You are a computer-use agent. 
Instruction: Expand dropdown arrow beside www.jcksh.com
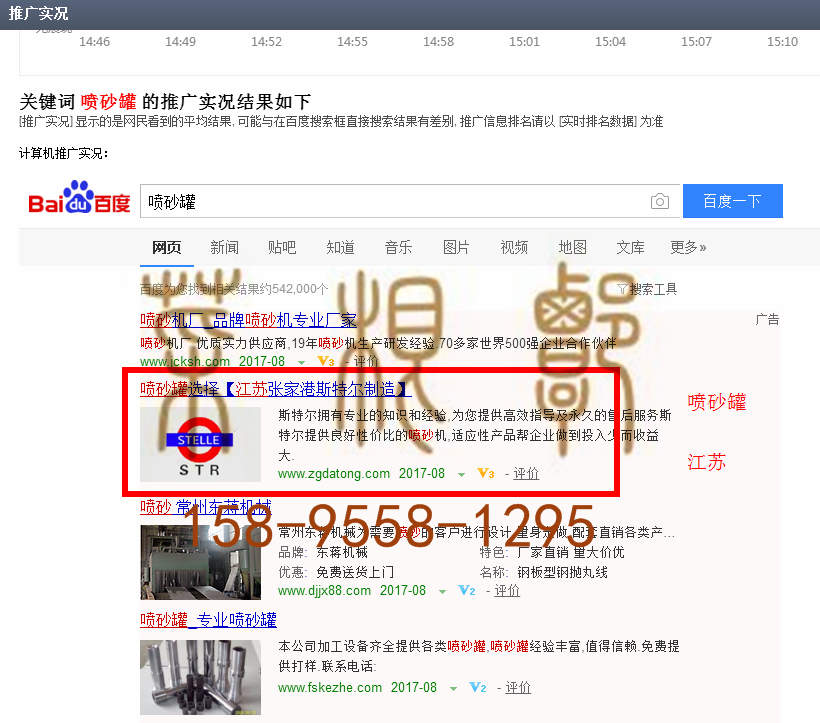[x=301, y=362]
